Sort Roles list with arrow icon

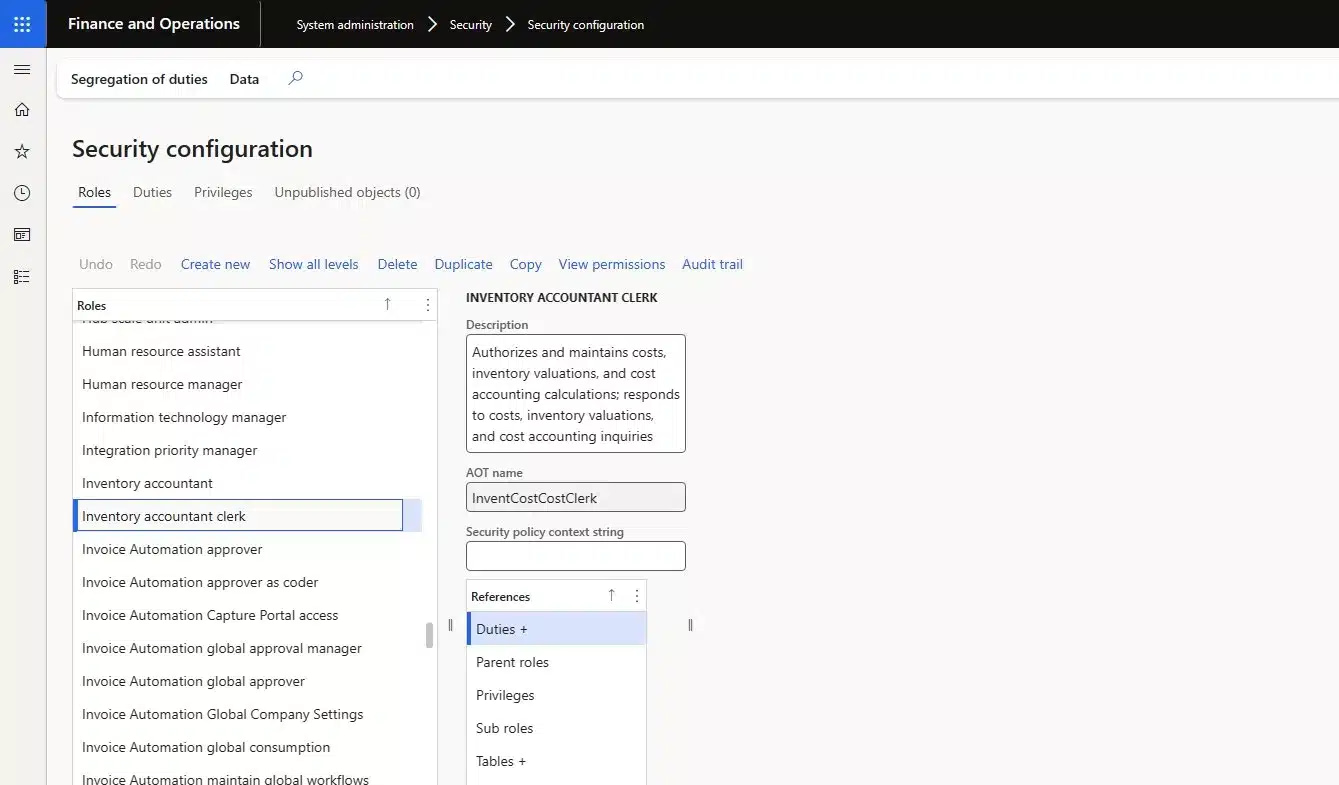coord(387,304)
